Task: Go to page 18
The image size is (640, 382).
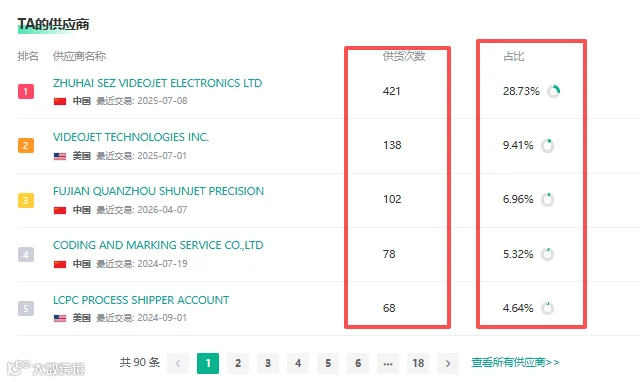Action: coord(418,363)
